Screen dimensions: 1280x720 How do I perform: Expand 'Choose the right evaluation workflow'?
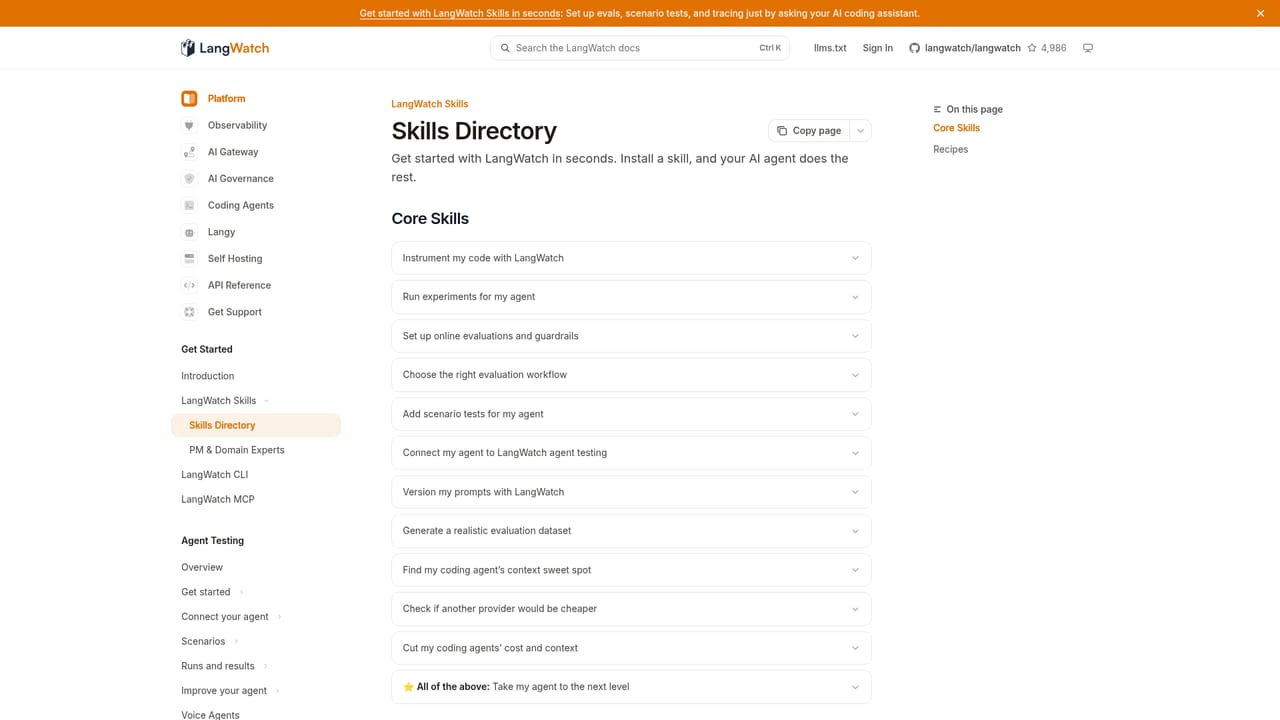(631, 375)
